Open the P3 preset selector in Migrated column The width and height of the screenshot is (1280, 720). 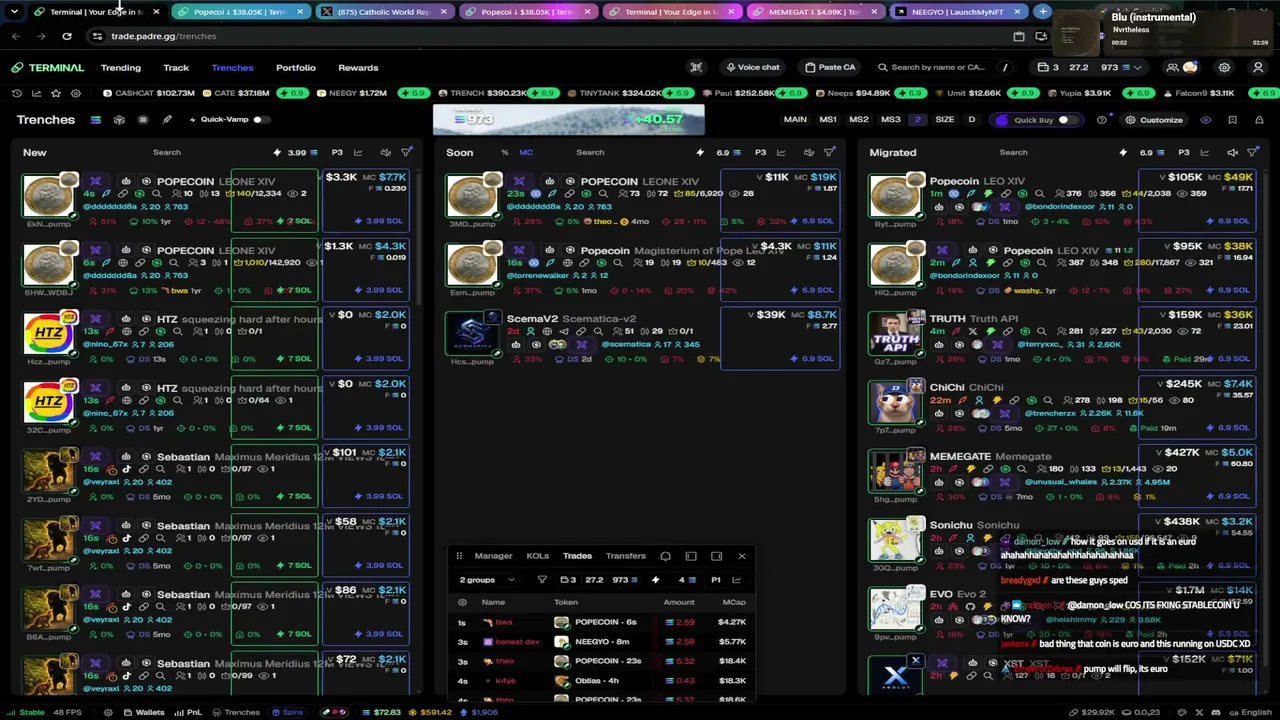tap(1184, 153)
